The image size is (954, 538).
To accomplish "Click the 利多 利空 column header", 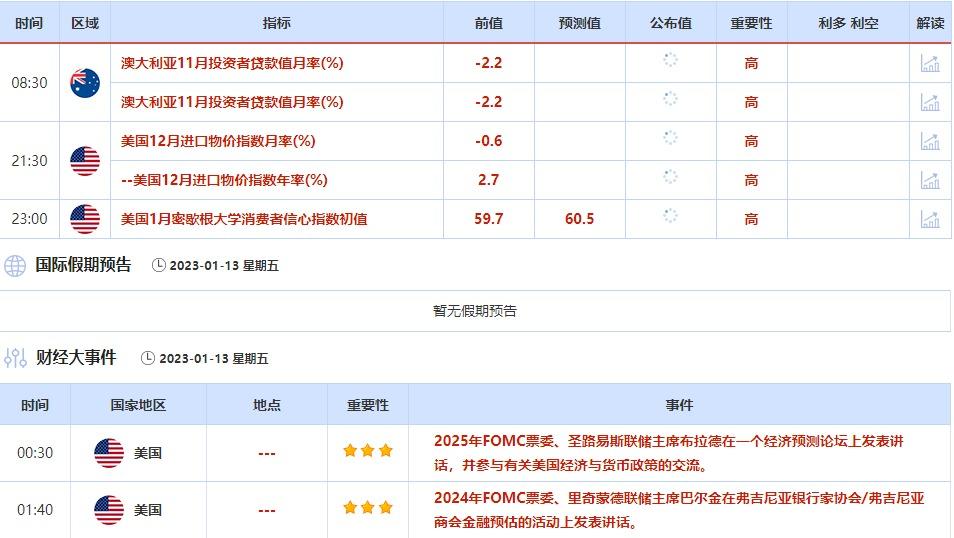I will pyautogui.click(x=848, y=23).
